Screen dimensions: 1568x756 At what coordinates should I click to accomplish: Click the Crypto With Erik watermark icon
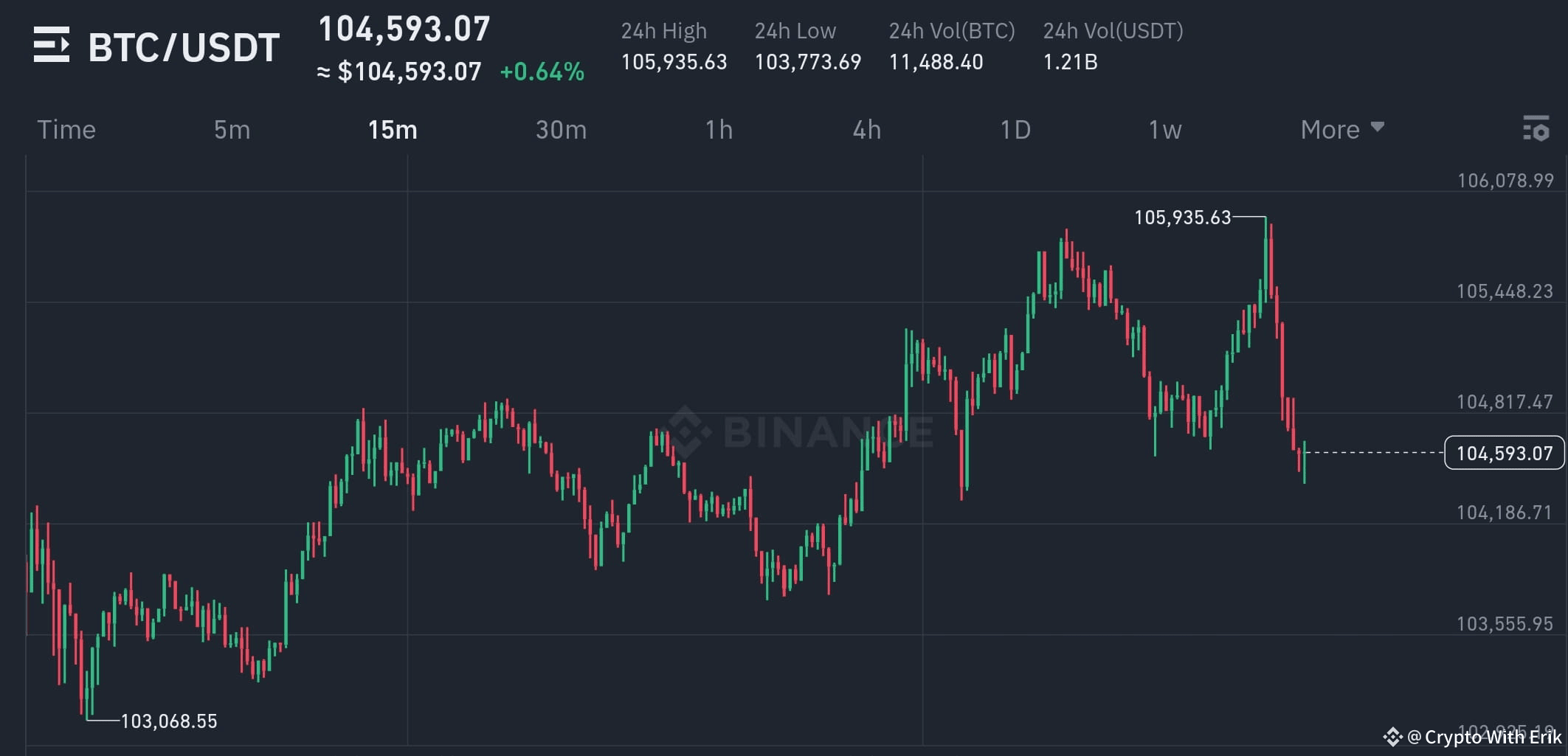1393,735
